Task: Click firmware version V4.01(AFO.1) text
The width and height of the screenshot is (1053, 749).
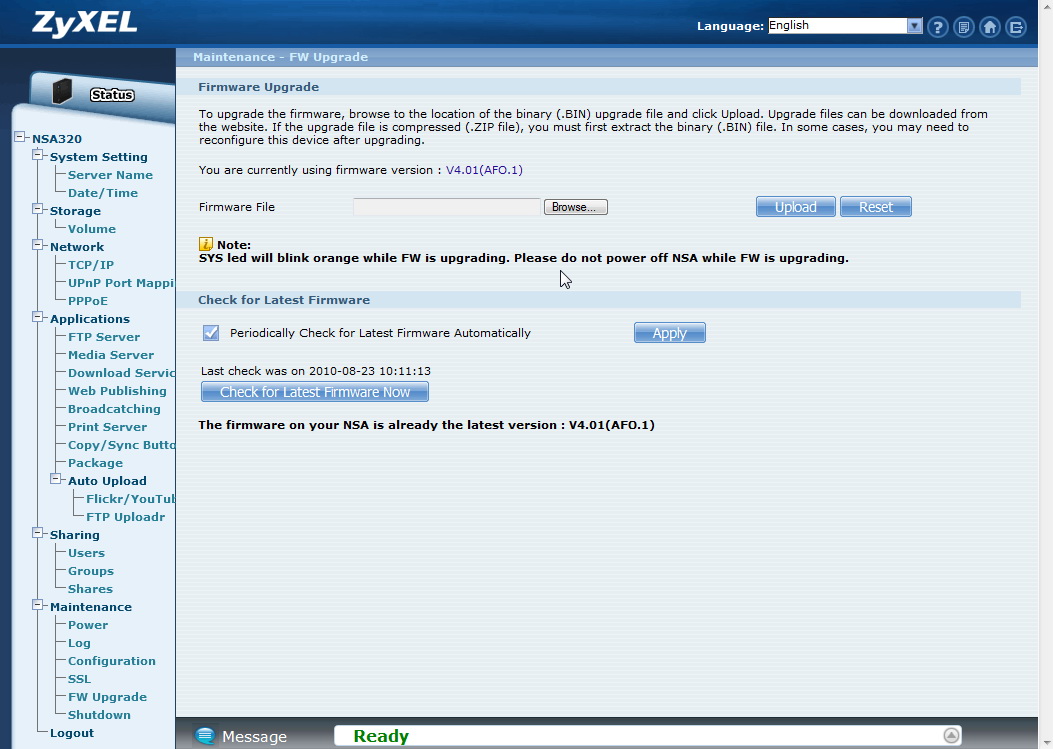Action: tap(484, 170)
